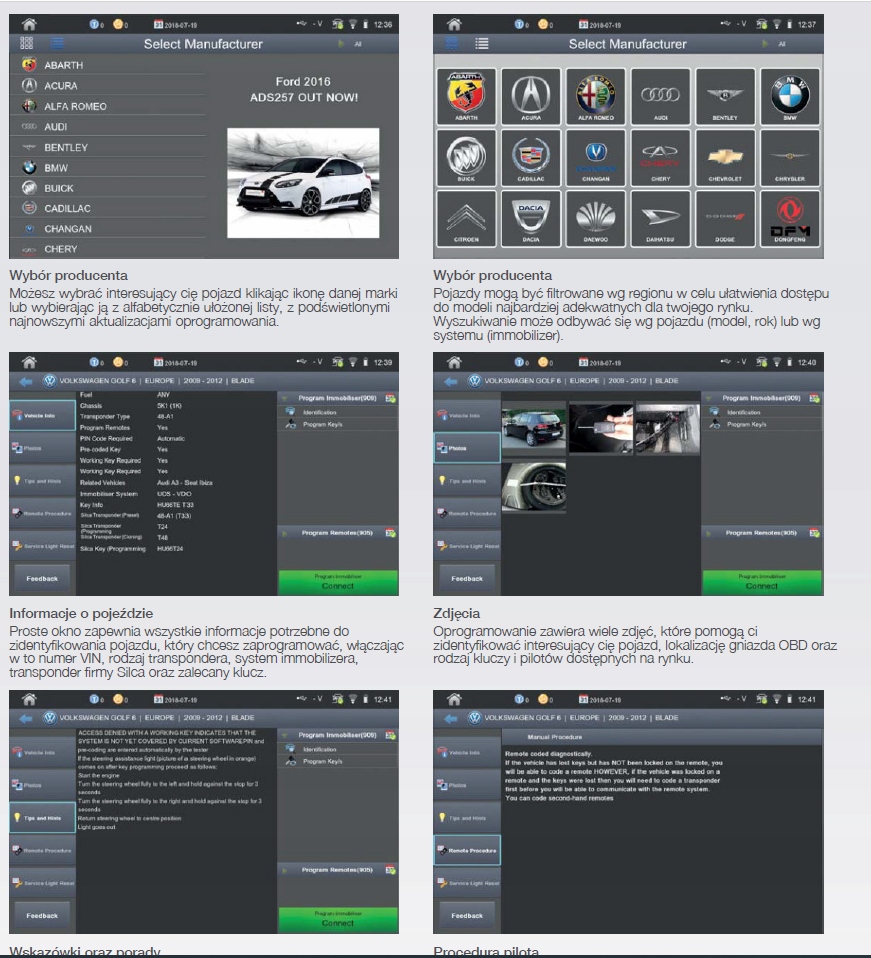This screenshot has height=958, width=871.
Task: Click the white Ford Focus promo image
Action: 303,183
